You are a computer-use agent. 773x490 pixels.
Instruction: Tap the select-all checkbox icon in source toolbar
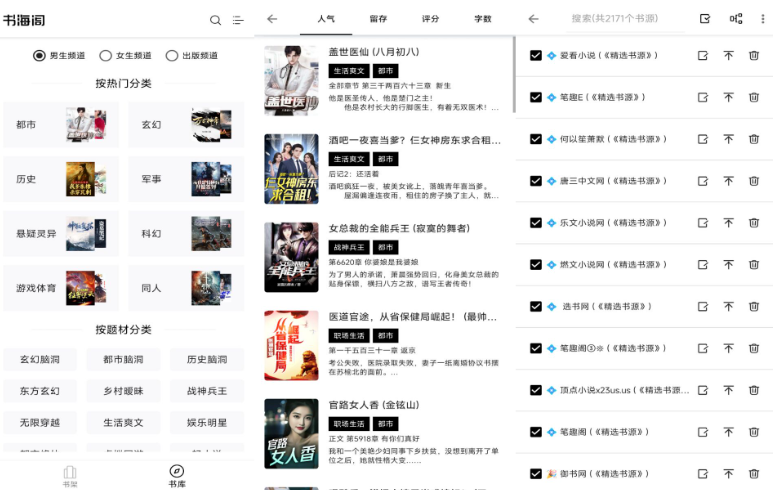(x=705, y=19)
